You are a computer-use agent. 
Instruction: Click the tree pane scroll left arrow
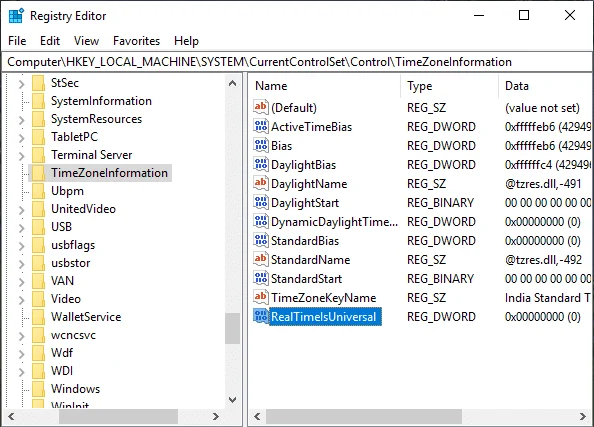(x=11, y=416)
